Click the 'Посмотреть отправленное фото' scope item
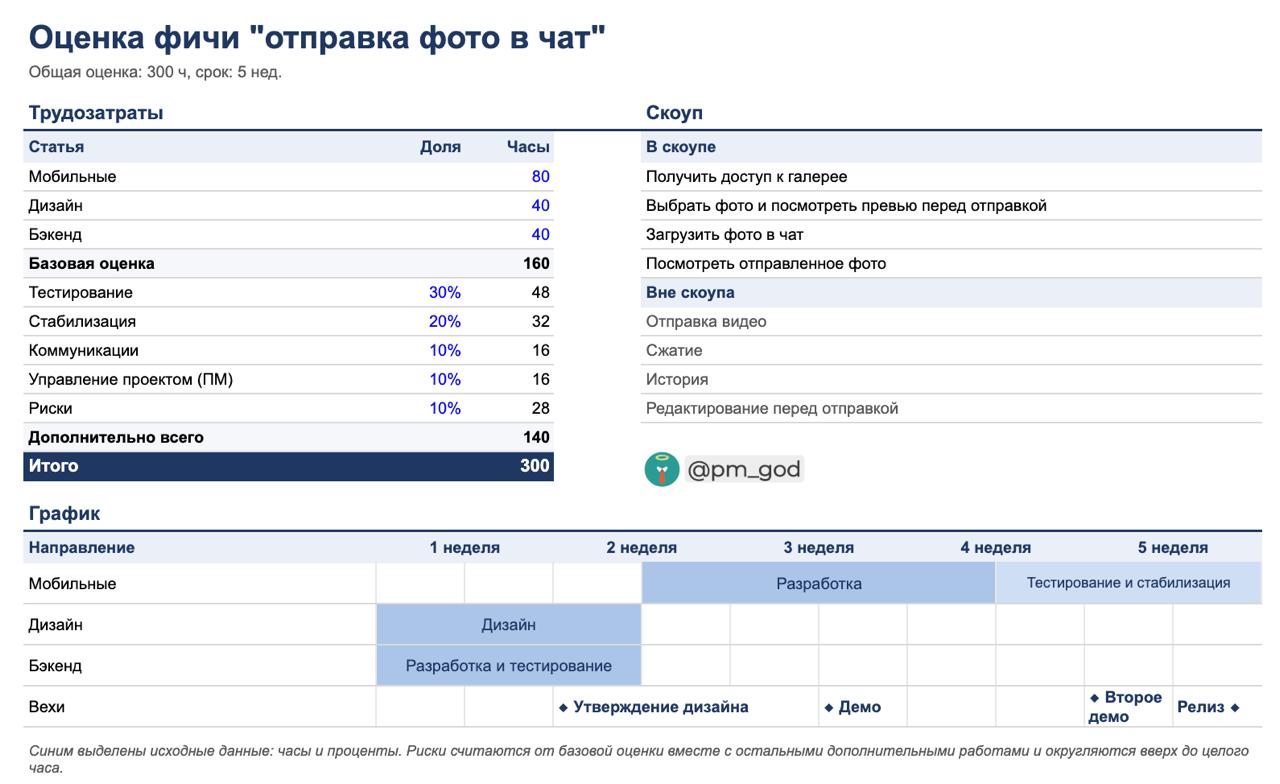Screen dimensions: 1280x784 click(x=766, y=264)
